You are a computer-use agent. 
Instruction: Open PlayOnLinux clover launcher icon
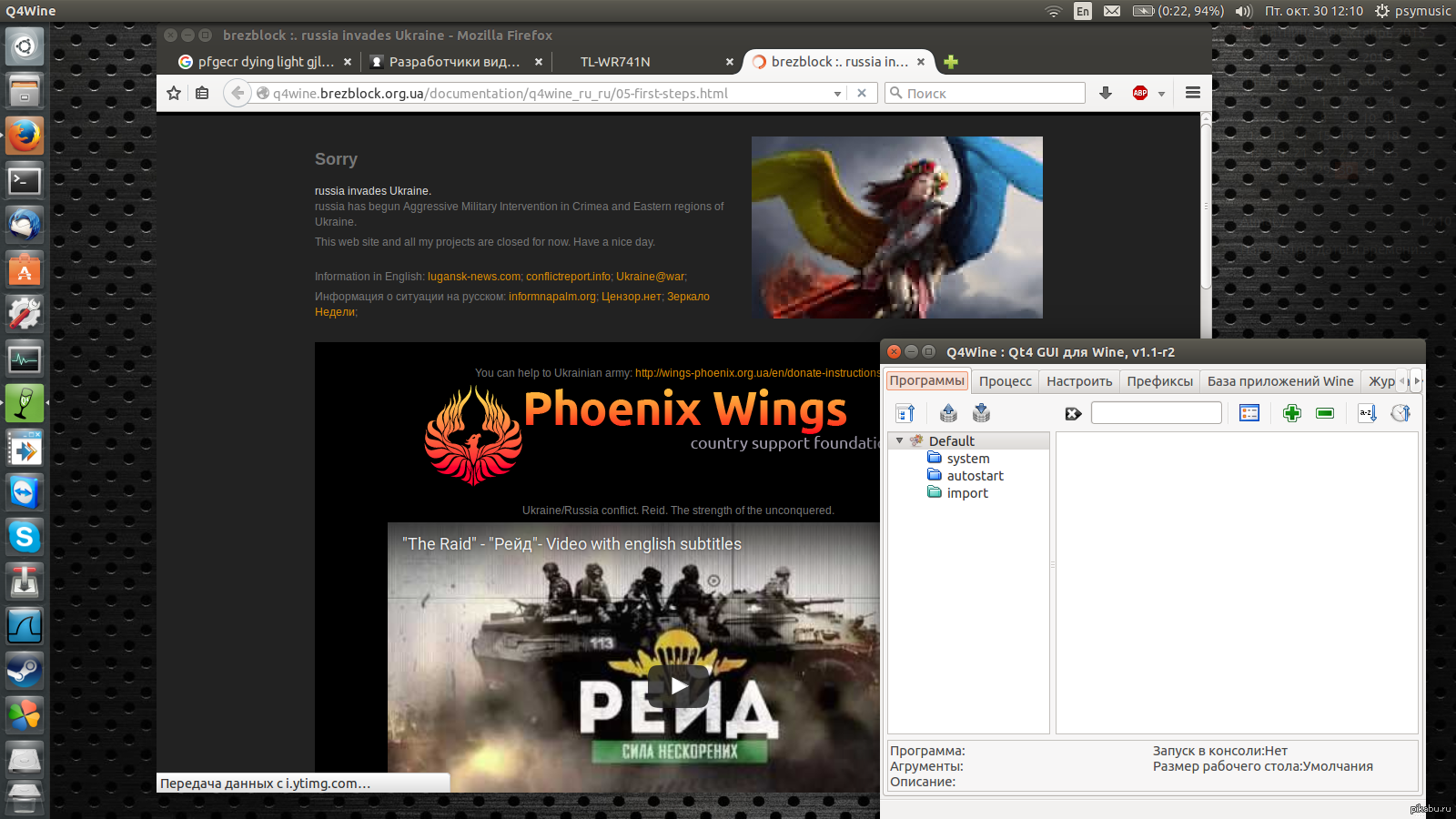click(25, 715)
